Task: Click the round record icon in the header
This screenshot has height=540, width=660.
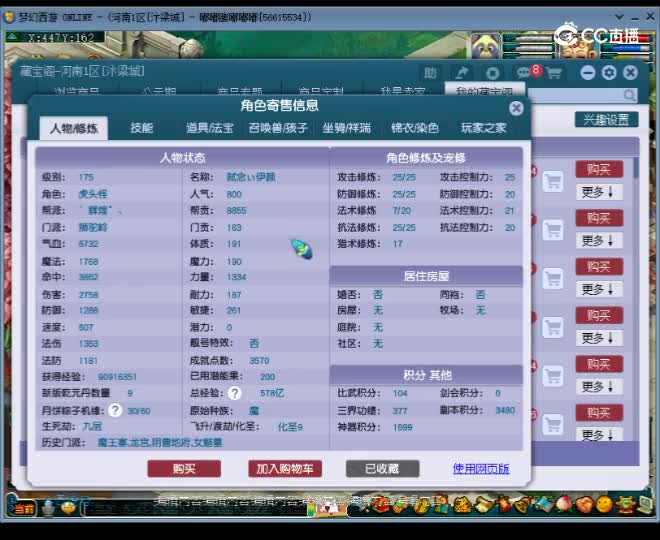Action: [492, 73]
